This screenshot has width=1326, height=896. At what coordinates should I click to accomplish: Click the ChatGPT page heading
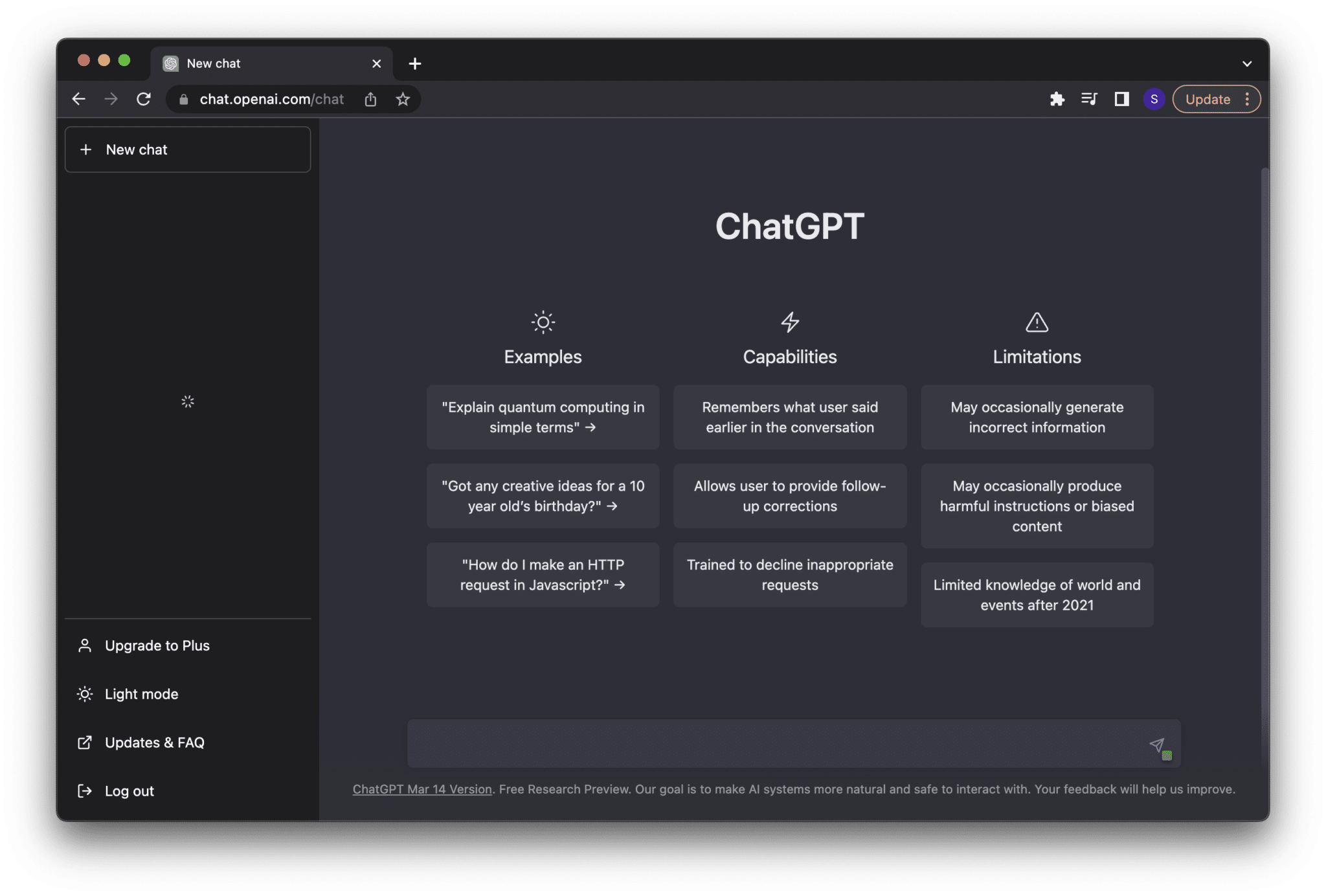[790, 226]
